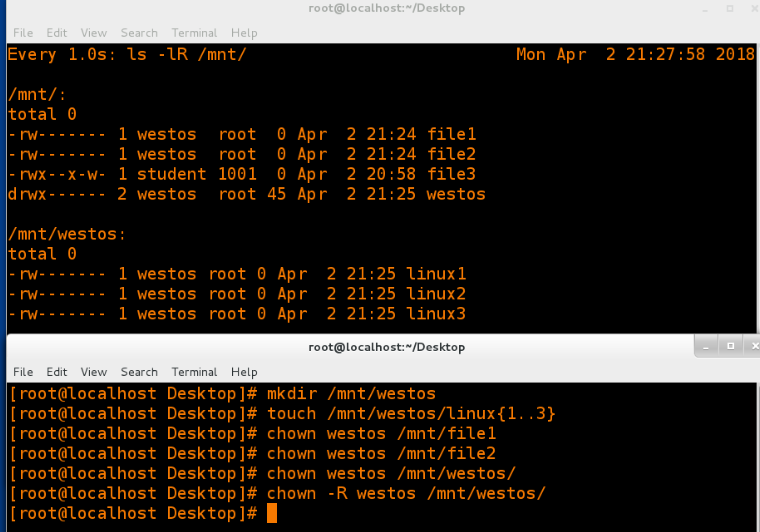
Task: Open Edit menu in upper terminal window
Action: coord(56,33)
